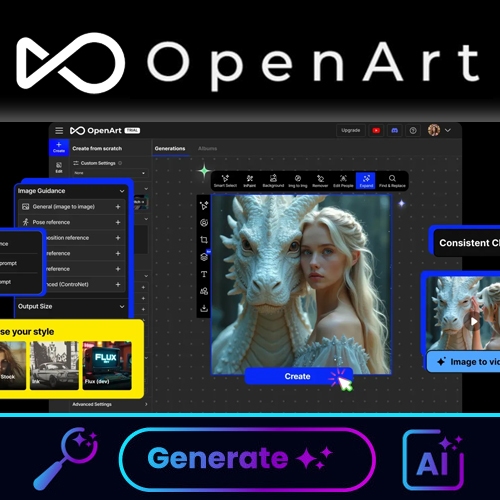Click the Advanced Settings label
The width and height of the screenshot is (500, 500).
tap(92, 404)
